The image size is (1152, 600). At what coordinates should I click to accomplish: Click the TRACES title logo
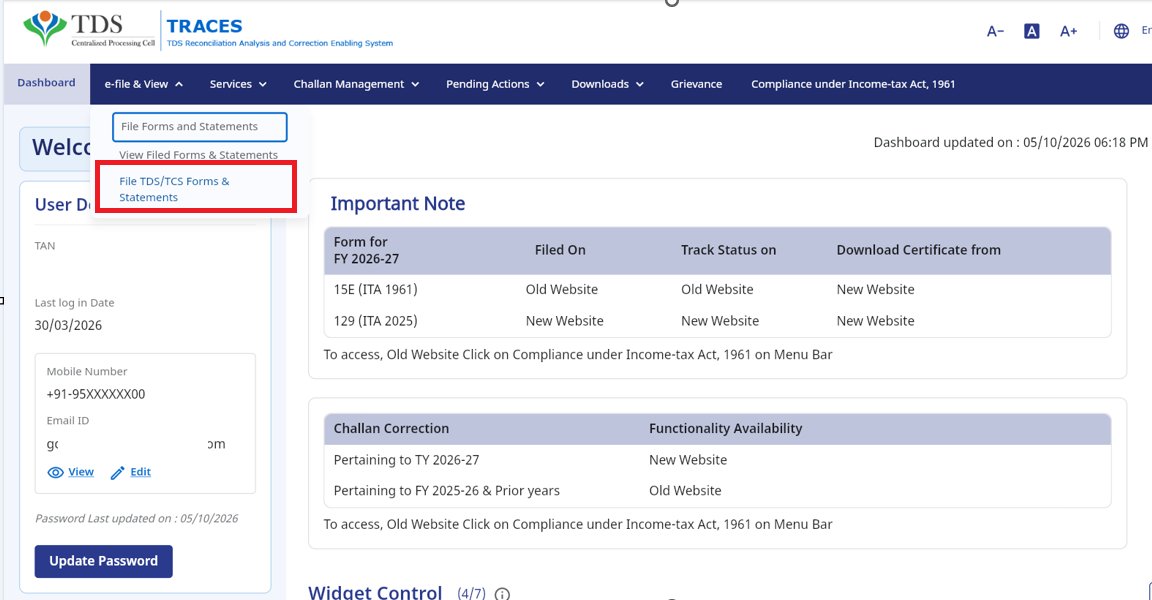pyautogui.click(x=279, y=33)
